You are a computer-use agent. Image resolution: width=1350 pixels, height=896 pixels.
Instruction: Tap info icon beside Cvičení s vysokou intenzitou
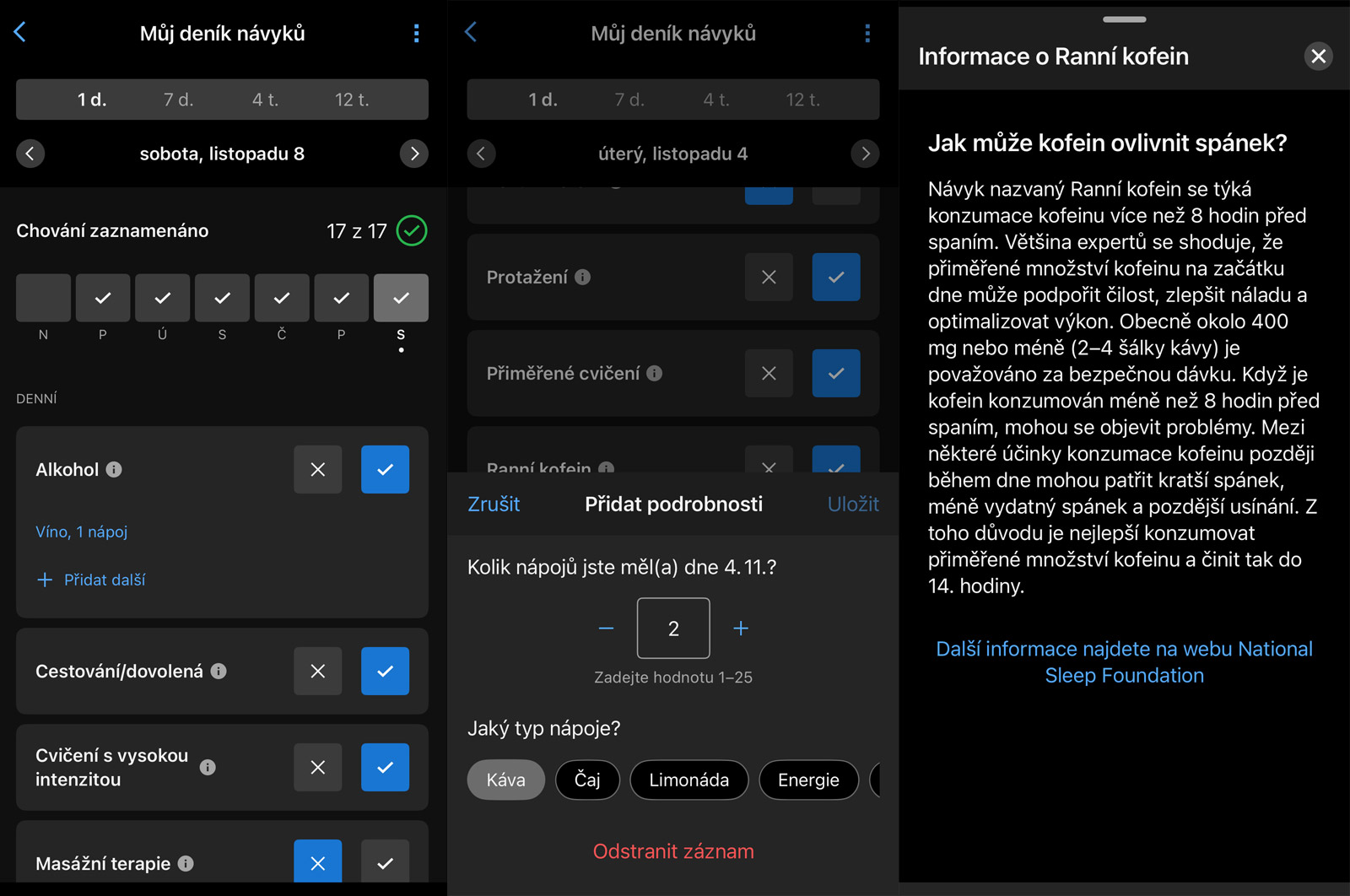(x=208, y=768)
